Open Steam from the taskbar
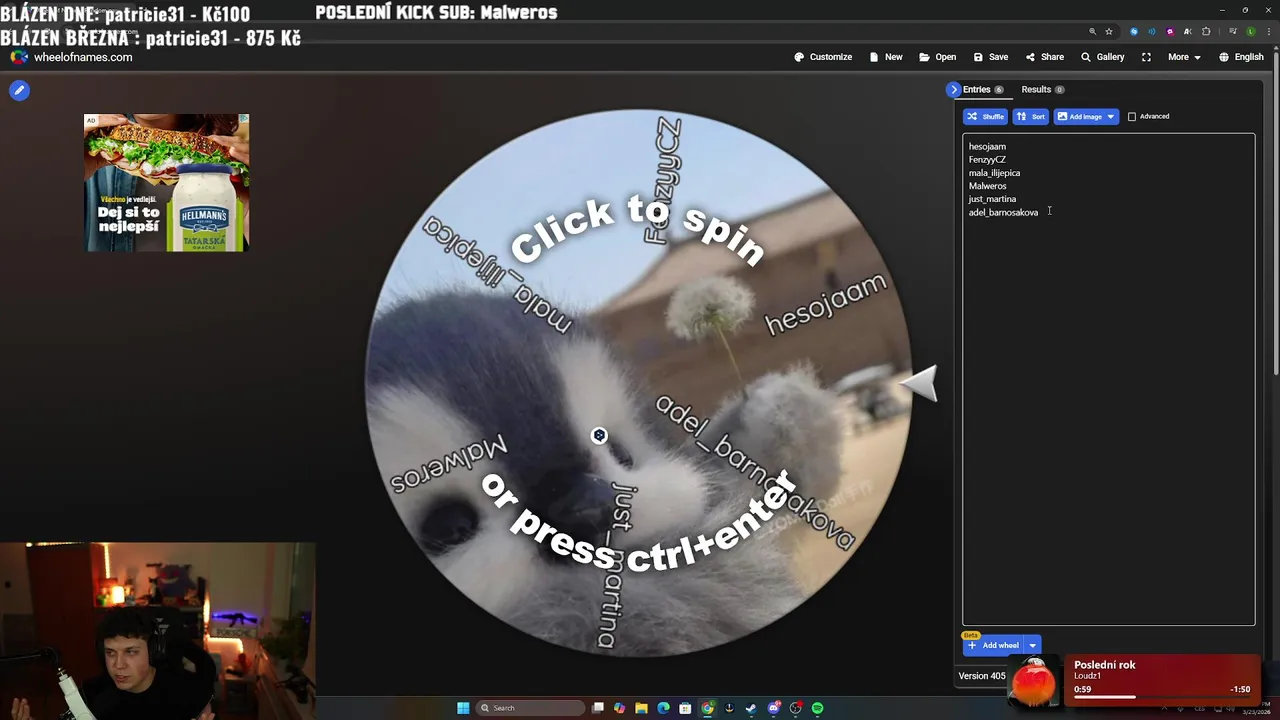Image resolution: width=1280 pixels, height=720 pixels. [751, 708]
